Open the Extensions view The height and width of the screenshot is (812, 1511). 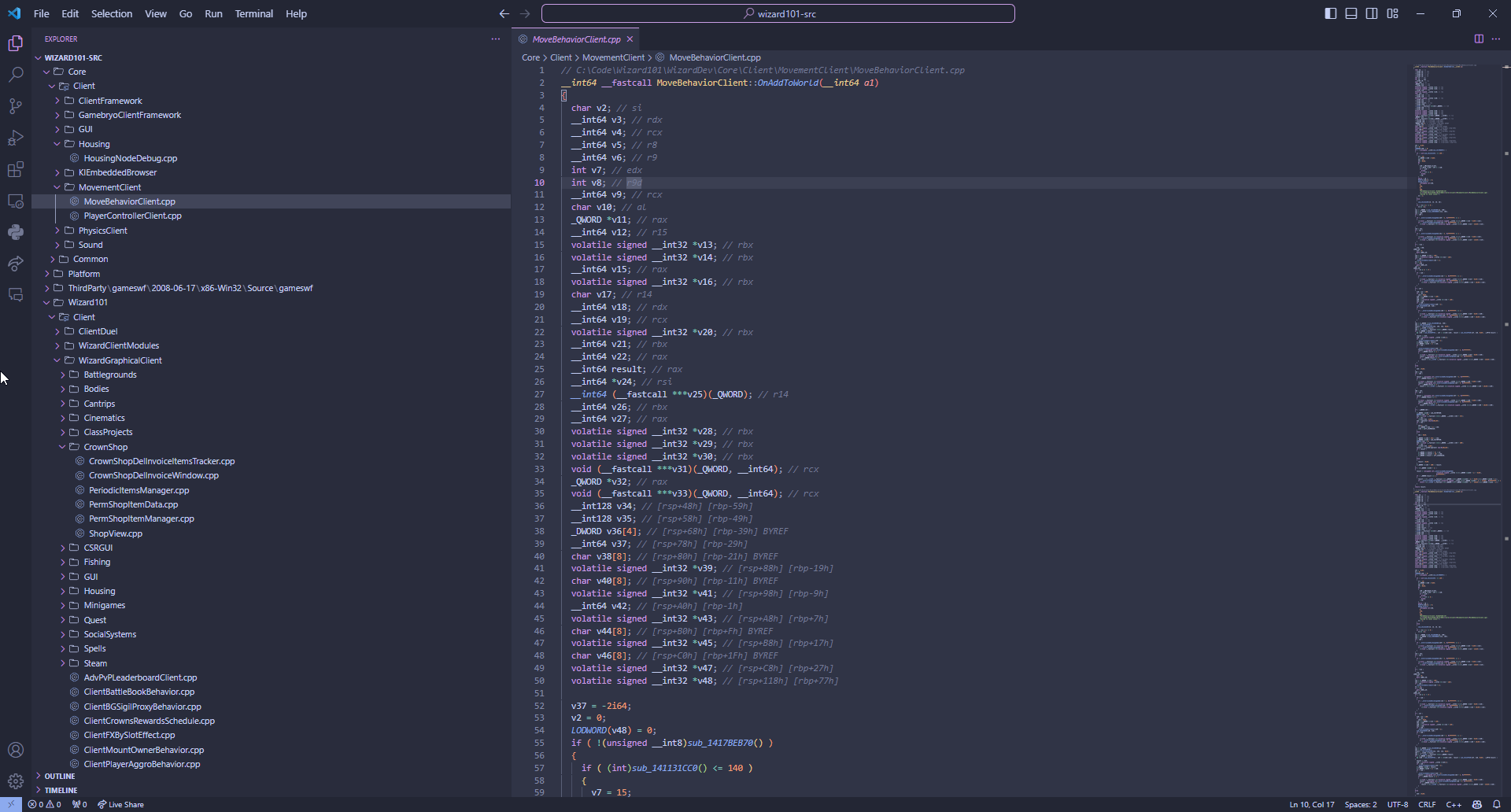16,169
